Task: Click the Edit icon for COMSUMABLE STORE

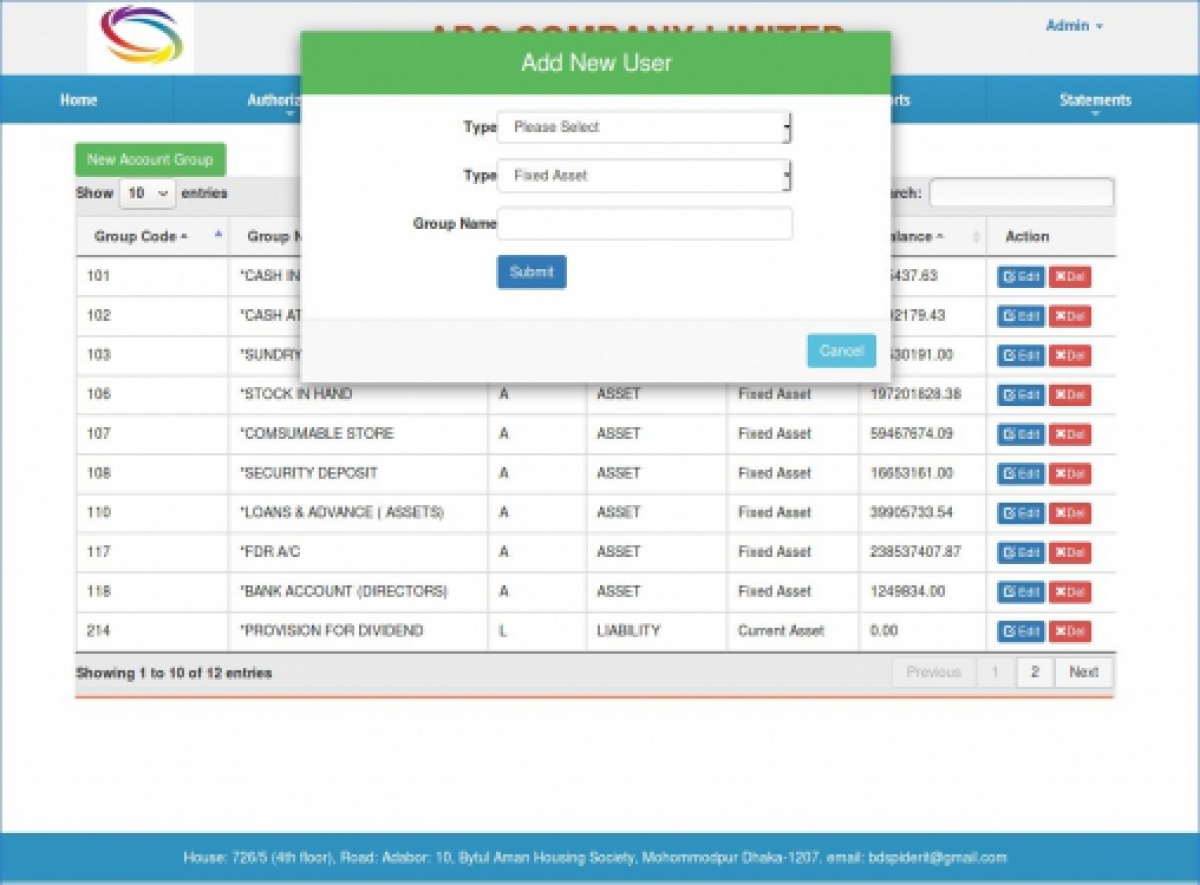Action: [x=1019, y=434]
